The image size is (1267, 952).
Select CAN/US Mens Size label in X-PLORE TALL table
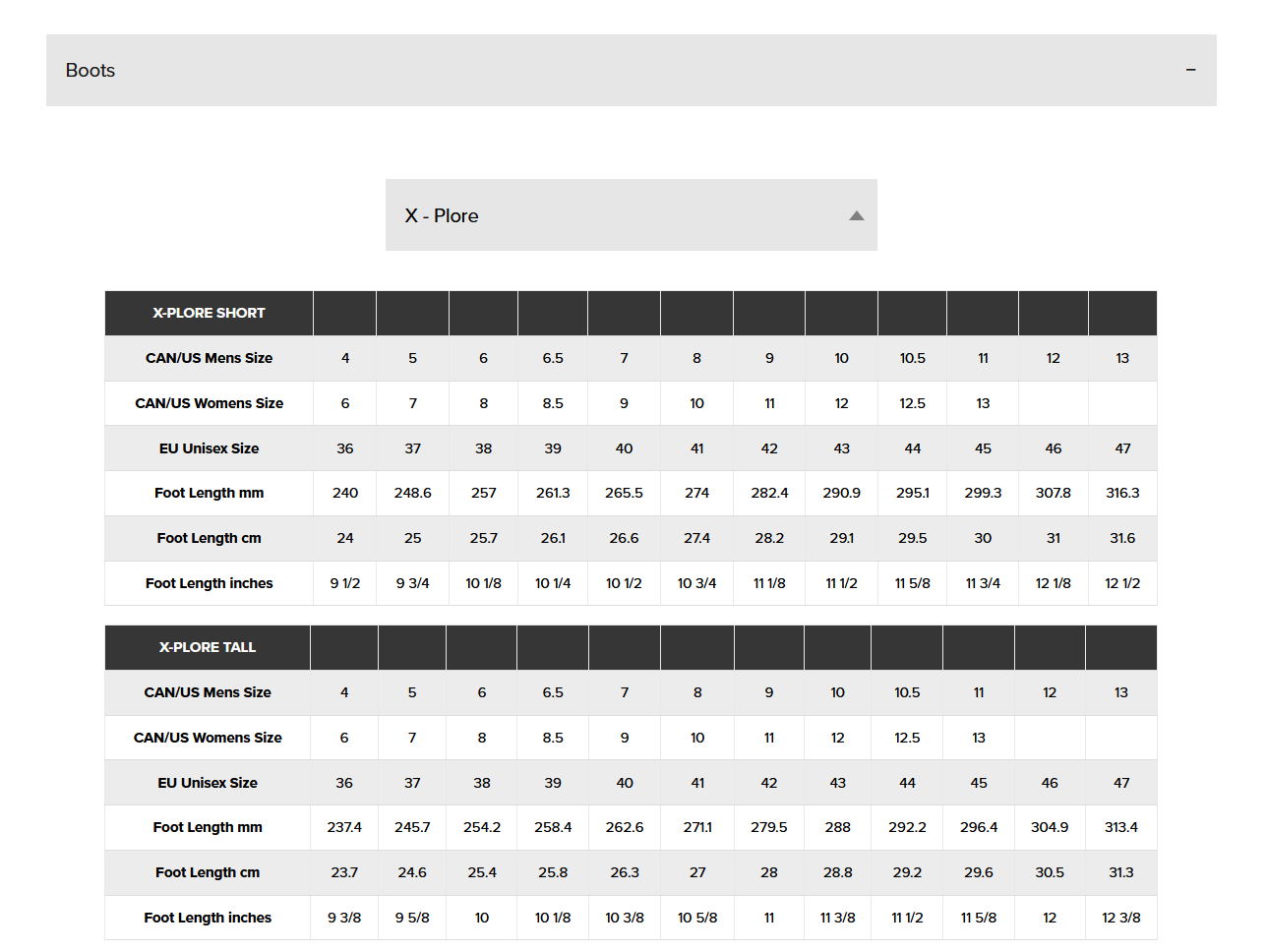[208, 692]
